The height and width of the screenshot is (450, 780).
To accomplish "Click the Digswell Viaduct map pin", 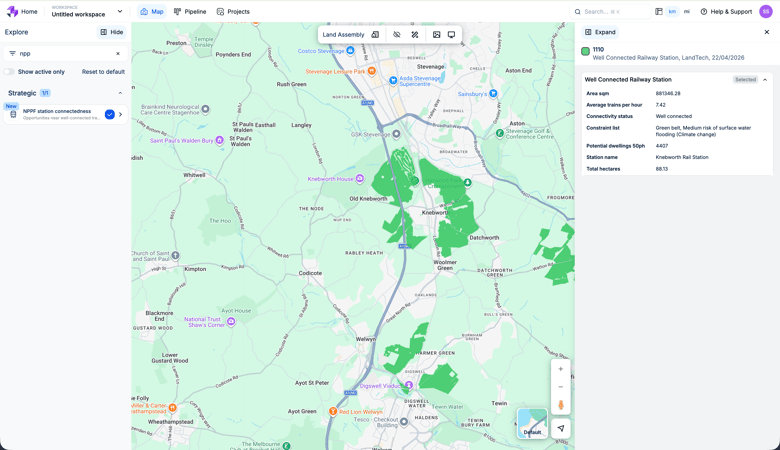I will click(x=409, y=385).
